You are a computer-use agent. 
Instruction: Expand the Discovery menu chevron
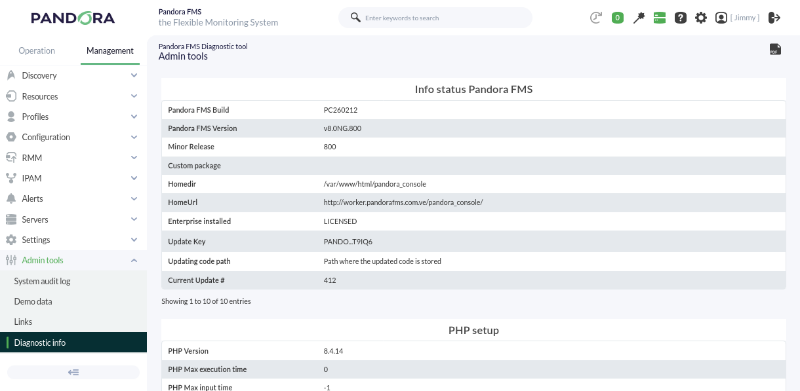[x=134, y=76]
